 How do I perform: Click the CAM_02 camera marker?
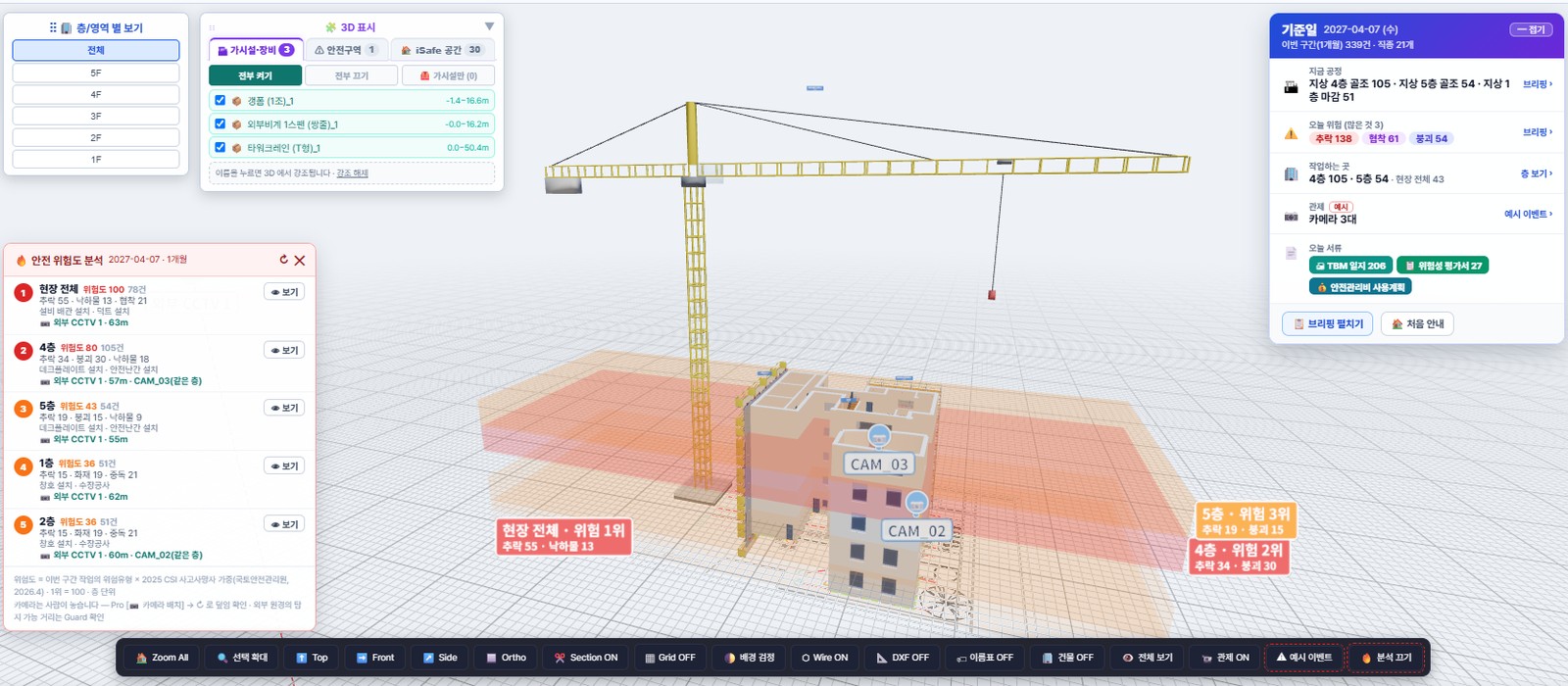916,530
